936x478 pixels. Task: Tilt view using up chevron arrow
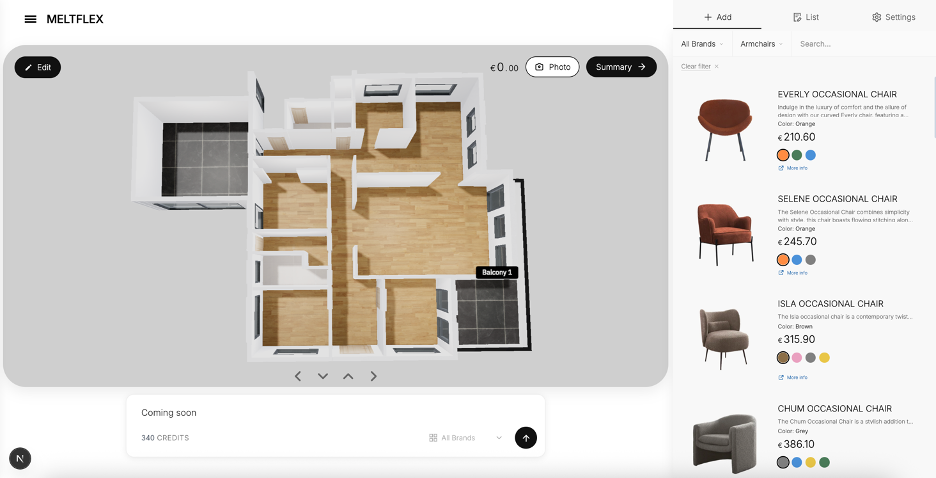point(348,376)
